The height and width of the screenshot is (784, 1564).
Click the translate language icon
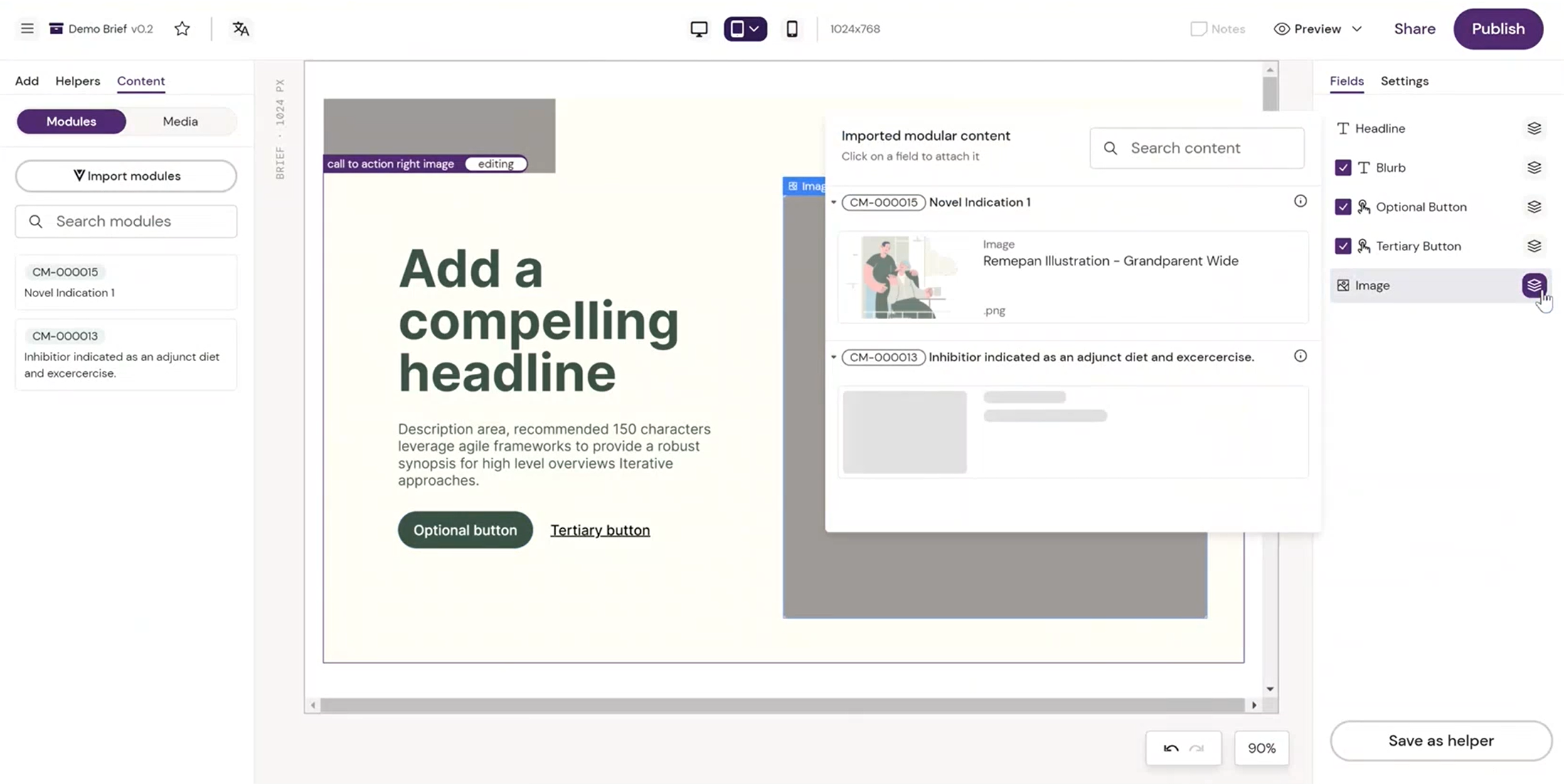point(241,28)
